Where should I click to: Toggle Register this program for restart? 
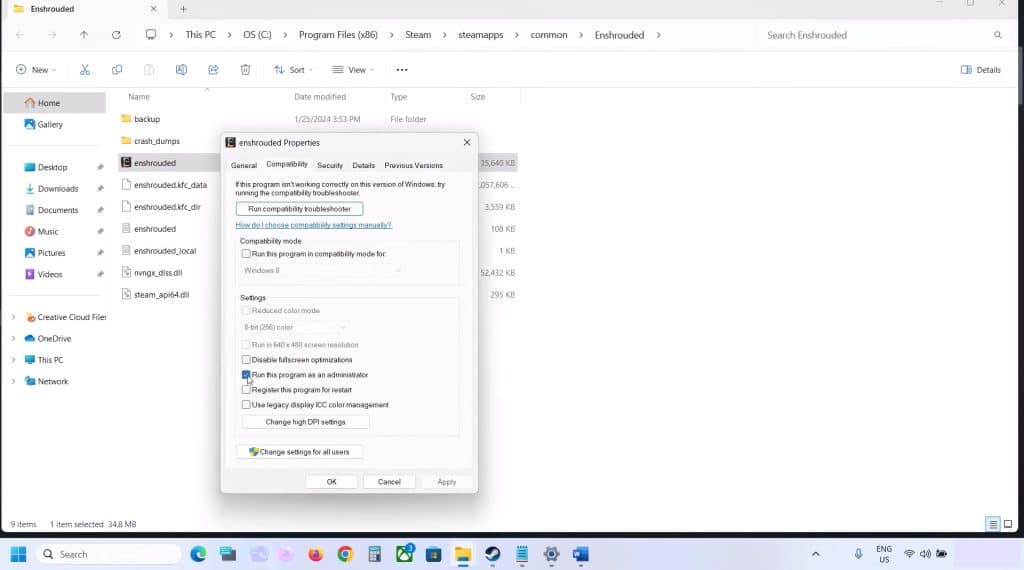pos(246,390)
